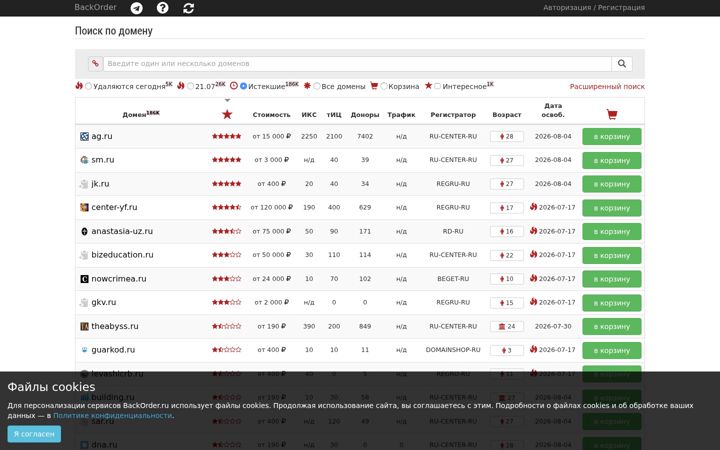
Task: Select the 'Удаляются сегодня' radio button
Action: pos(88,86)
